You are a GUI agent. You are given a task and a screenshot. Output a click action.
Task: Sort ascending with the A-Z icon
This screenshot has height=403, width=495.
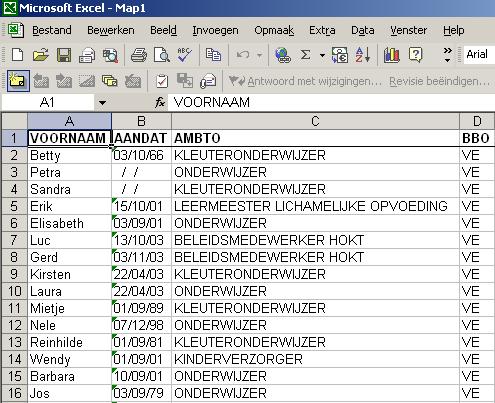coord(363,55)
